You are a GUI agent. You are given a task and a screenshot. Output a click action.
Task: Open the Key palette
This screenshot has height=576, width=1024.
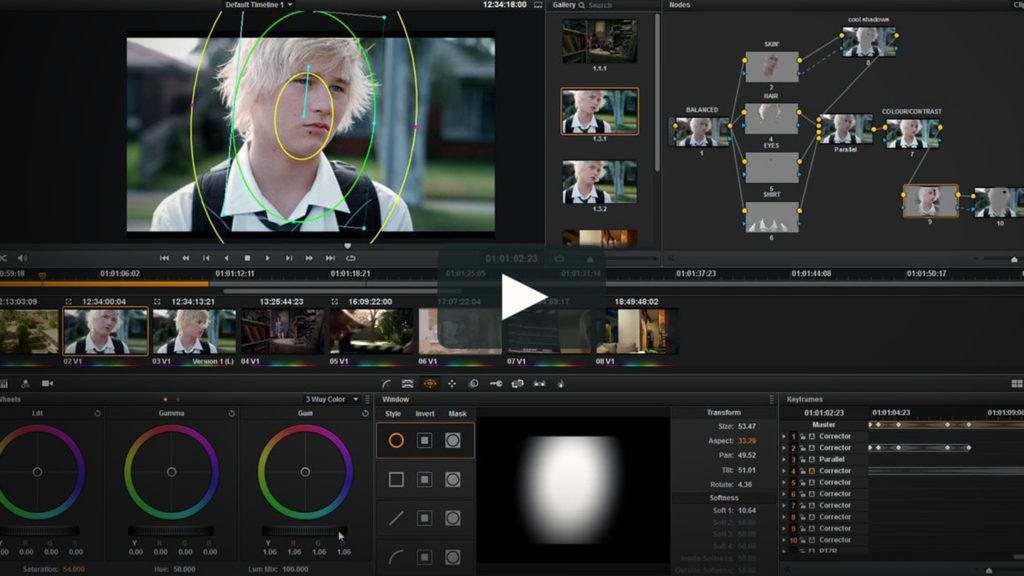[497, 384]
